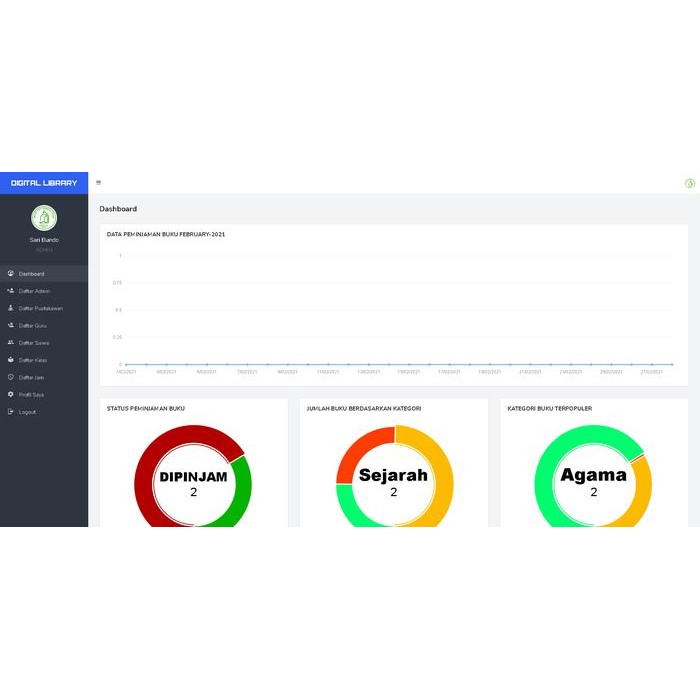Click the Dashboard icon in sidebar
This screenshot has width=700, height=700.
pyautogui.click(x=10, y=273)
